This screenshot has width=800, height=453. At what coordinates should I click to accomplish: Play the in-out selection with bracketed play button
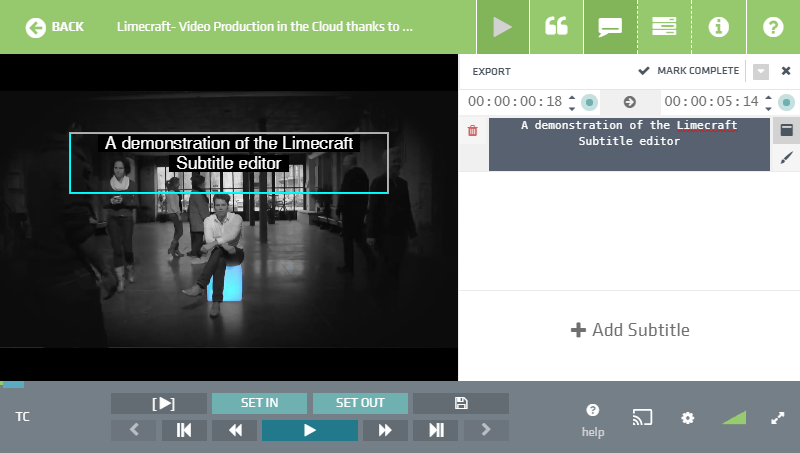(159, 403)
